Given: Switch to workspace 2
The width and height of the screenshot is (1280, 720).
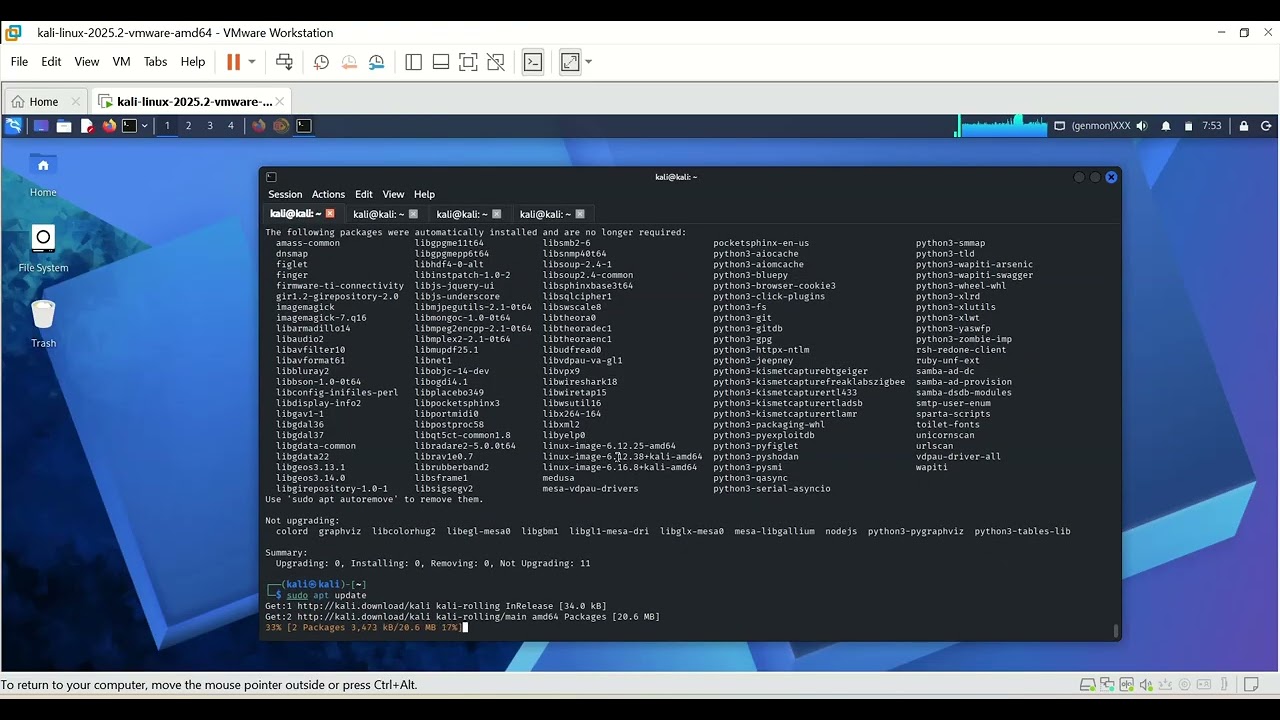Looking at the screenshot, I should [x=188, y=126].
